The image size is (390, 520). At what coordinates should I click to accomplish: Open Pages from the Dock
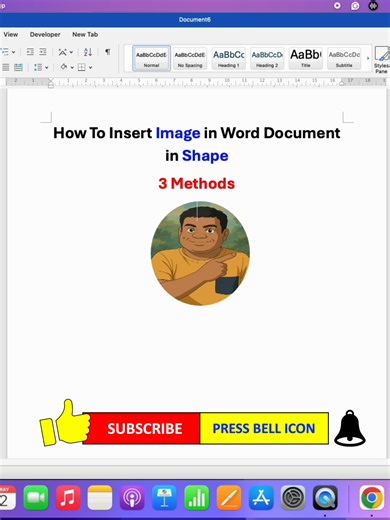click(x=229, y=498)
